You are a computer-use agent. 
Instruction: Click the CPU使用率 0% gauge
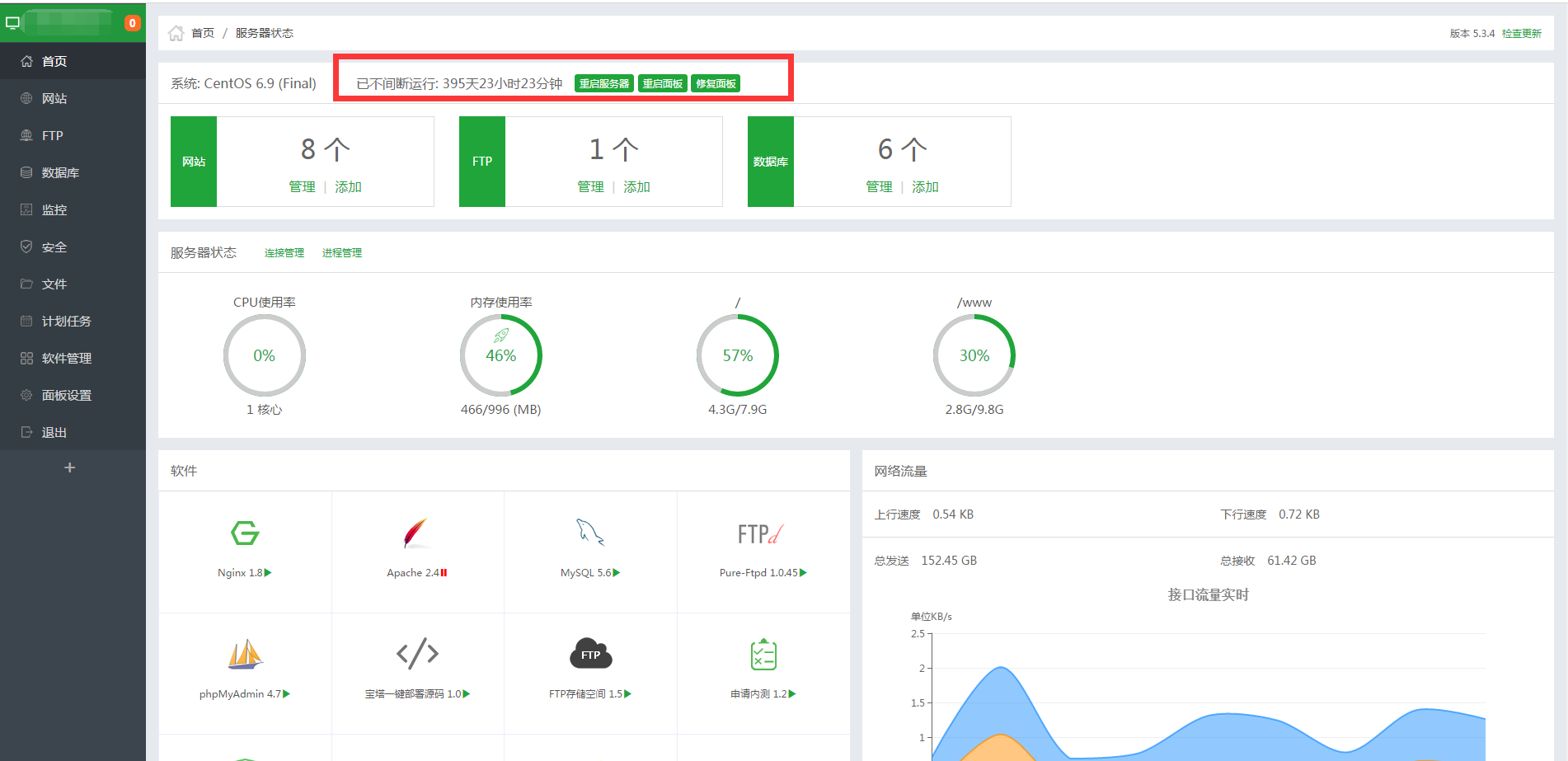coord(265,355)
